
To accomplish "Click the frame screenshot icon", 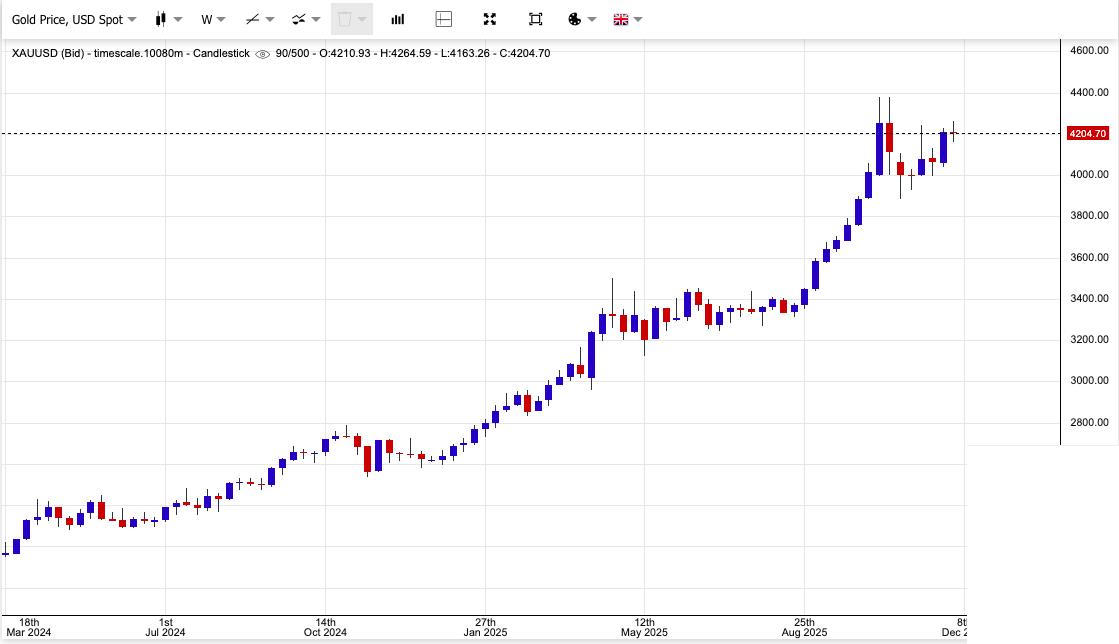I will click(536, 19).
